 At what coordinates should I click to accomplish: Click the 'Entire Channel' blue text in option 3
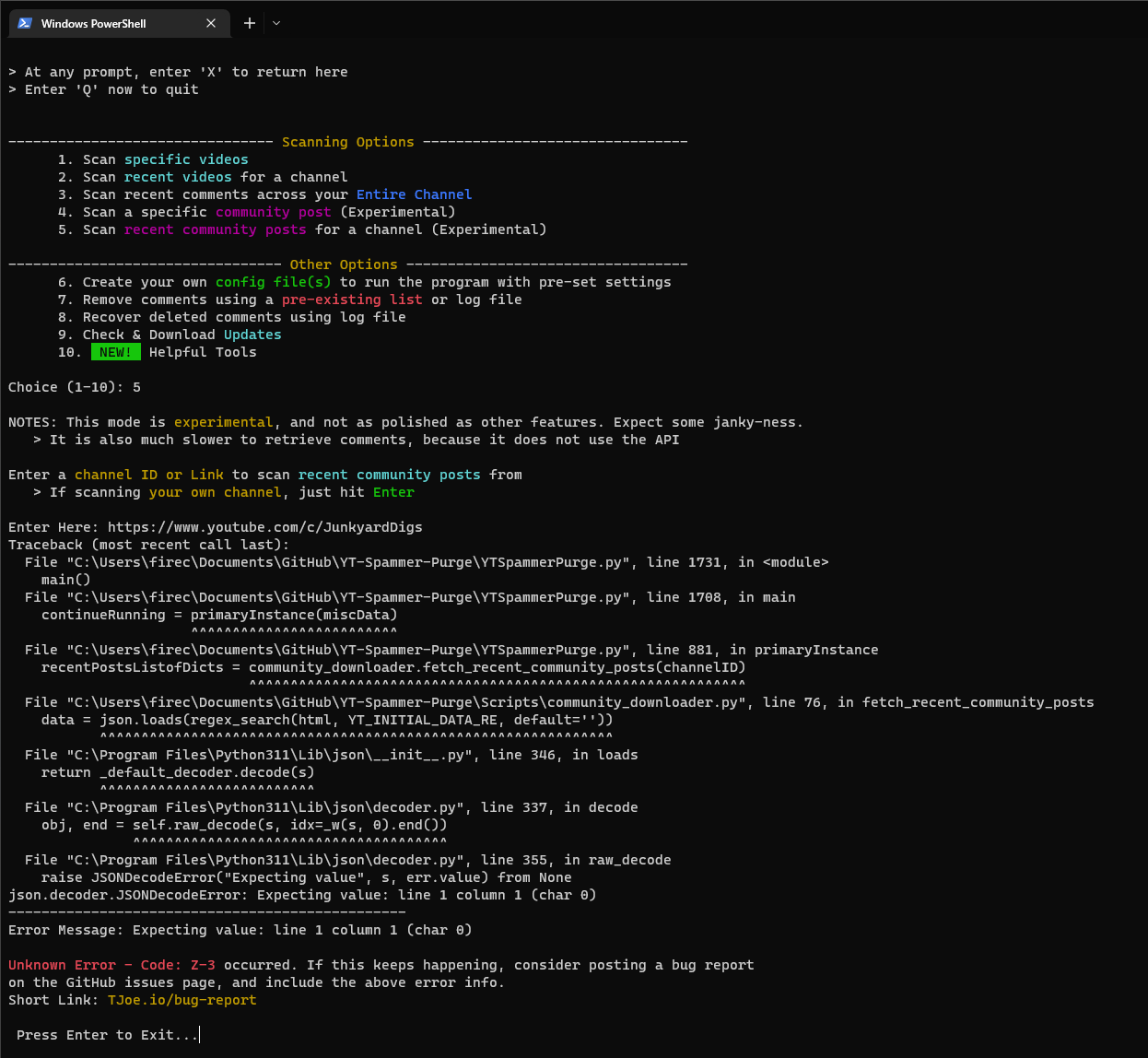click(x=414, y=194)
